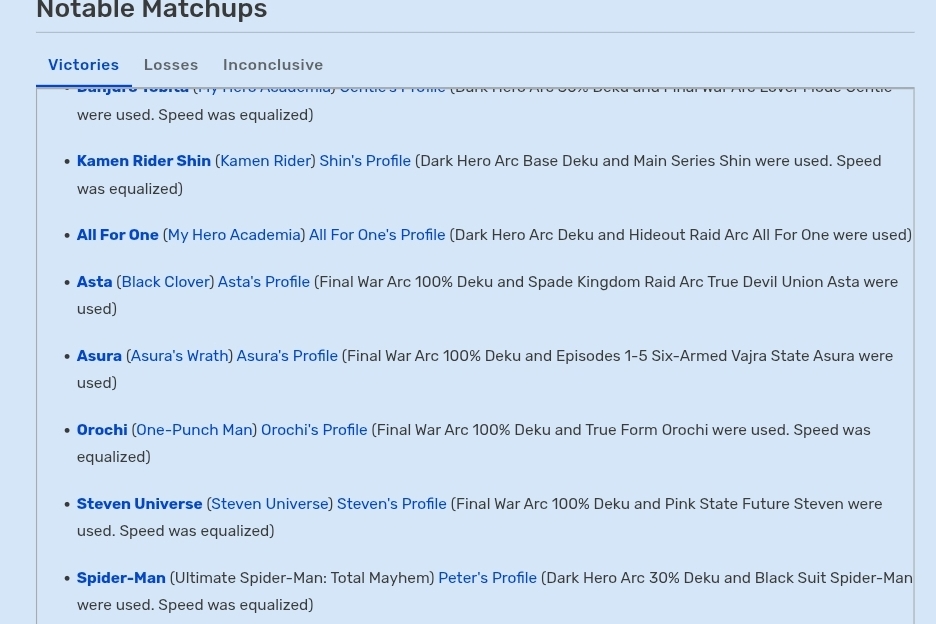
Task: Click the bold Asura link
Action: pyautogui.click(x=99, y=355)
